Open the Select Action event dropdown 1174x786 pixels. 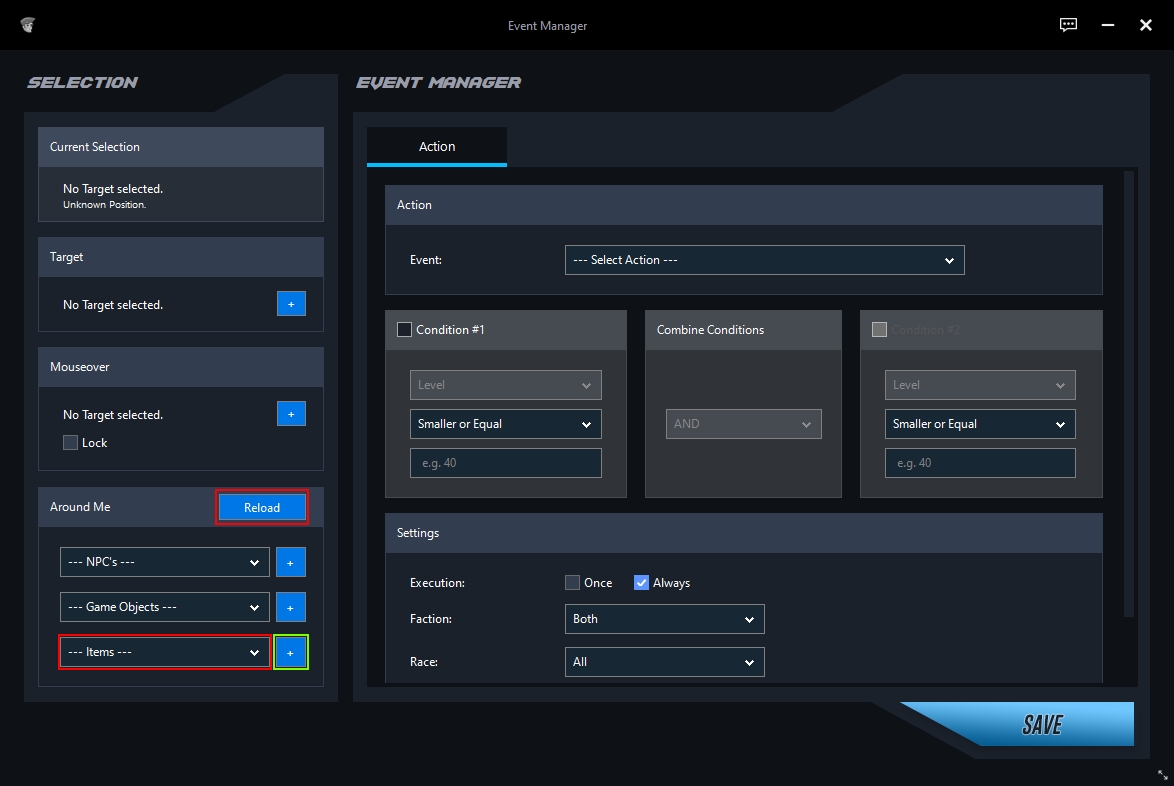764,260
